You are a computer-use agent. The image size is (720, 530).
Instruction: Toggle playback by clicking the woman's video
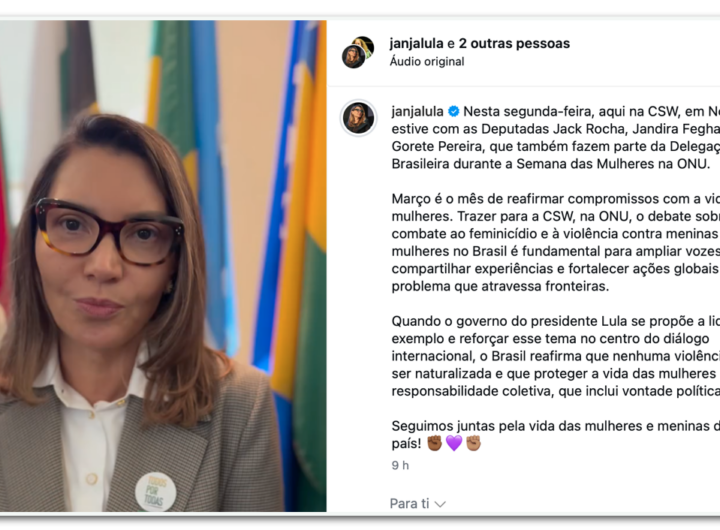tap(163, 265)
